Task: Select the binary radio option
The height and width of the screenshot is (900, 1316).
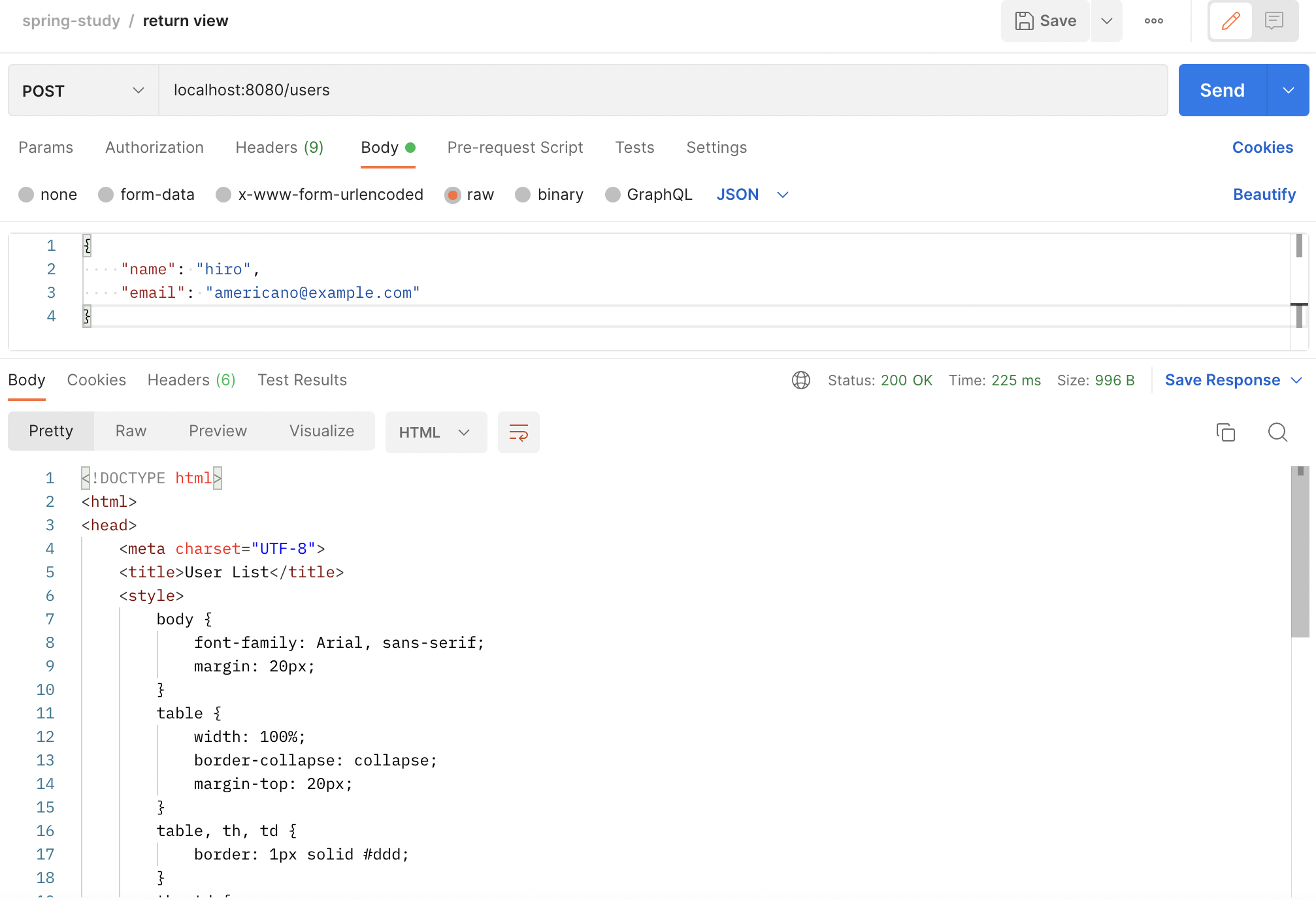Action: [523, 195]
